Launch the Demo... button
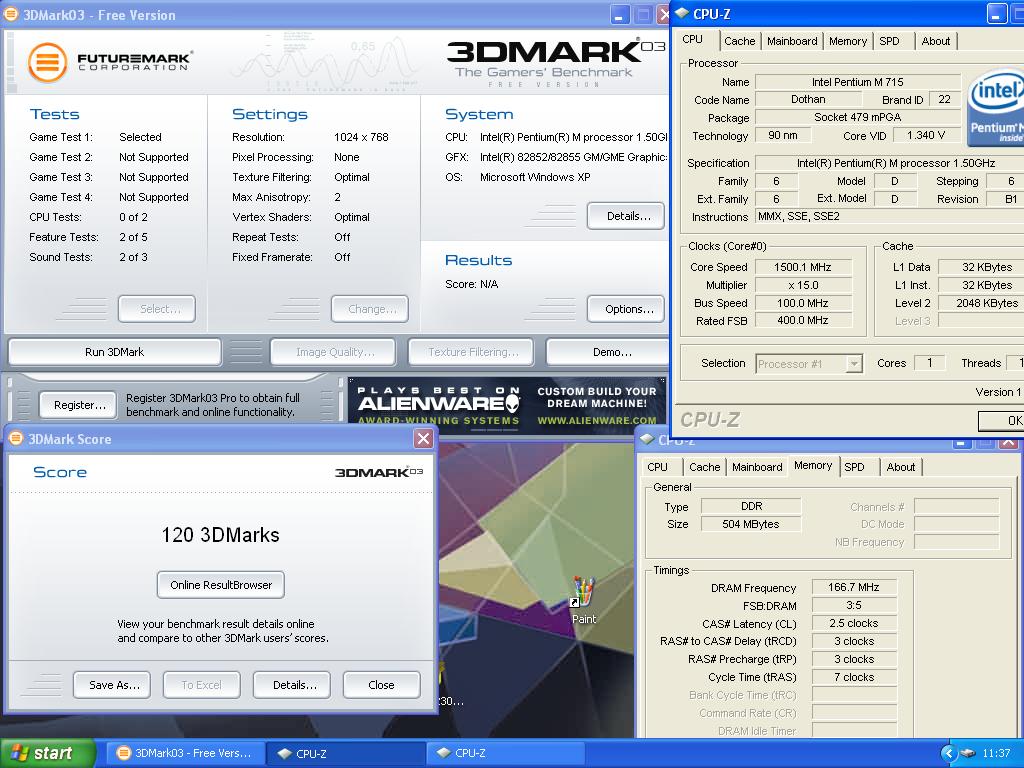The width and height of the screenshot is (1024, 768). click(x=609, y=352)
